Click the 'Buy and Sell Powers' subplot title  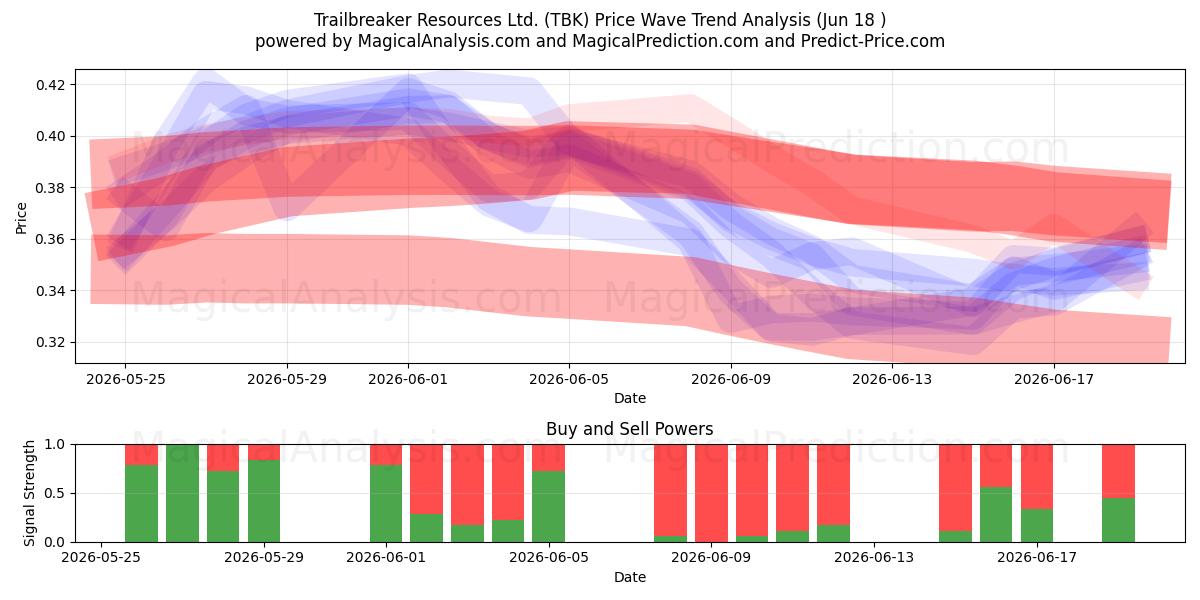(630, 429)
